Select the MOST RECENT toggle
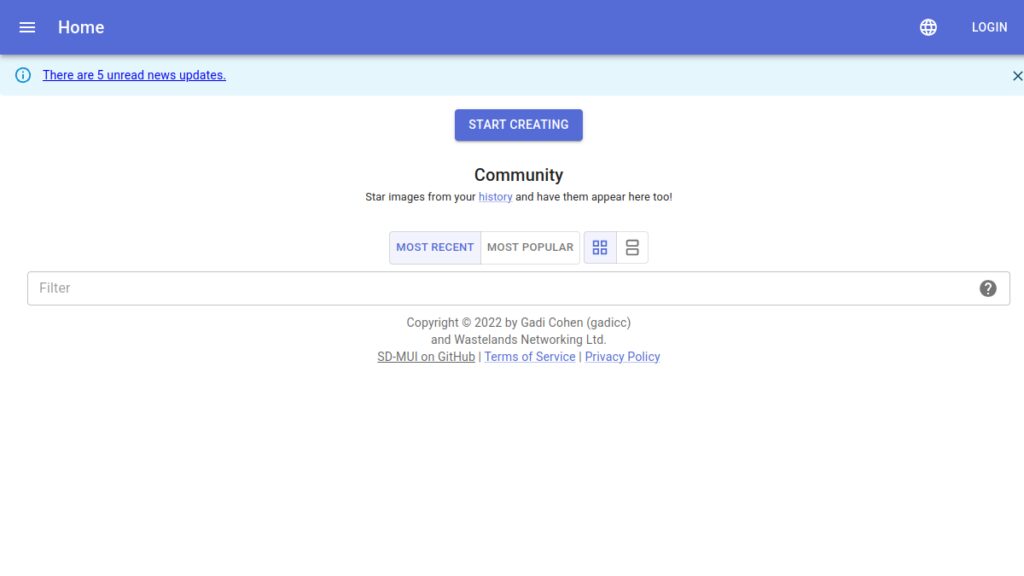The image size is (1024, 576). (x=435, y=248)
